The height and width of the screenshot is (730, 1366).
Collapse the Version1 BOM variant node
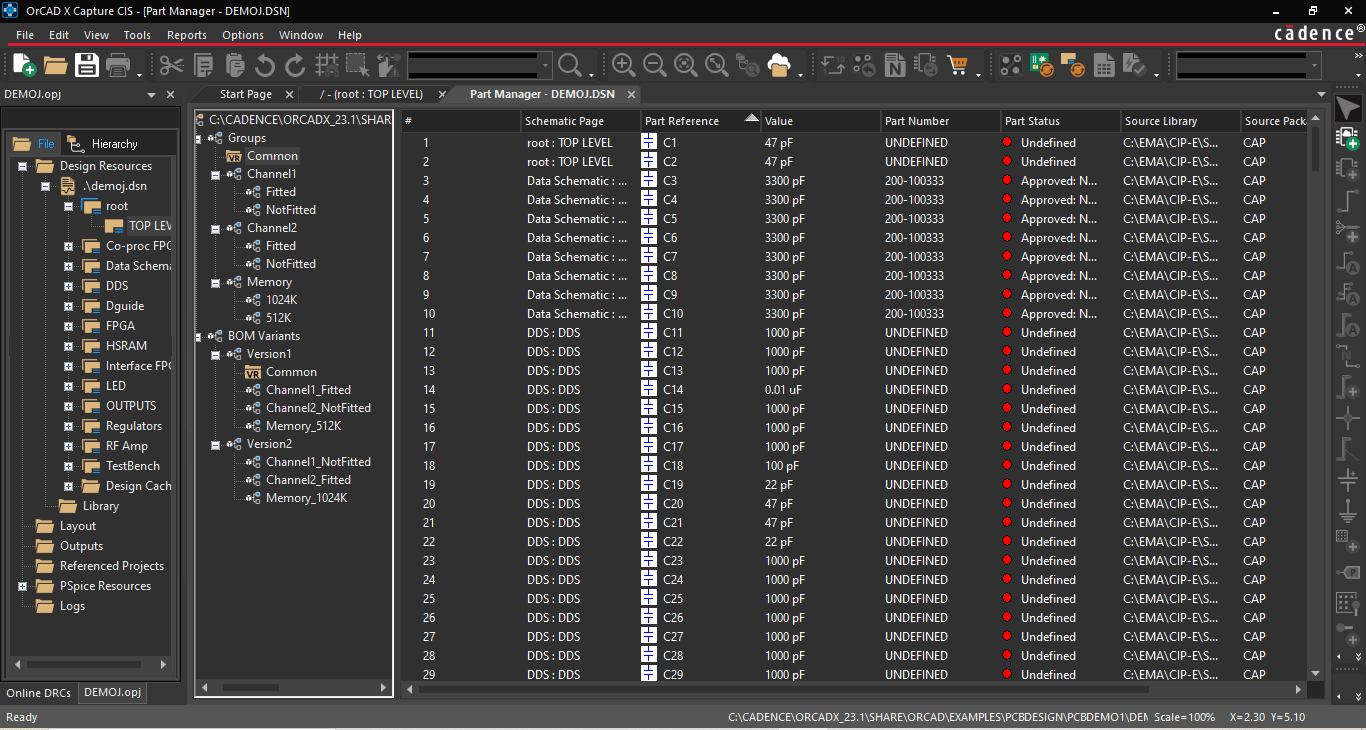tap(216, 354)
